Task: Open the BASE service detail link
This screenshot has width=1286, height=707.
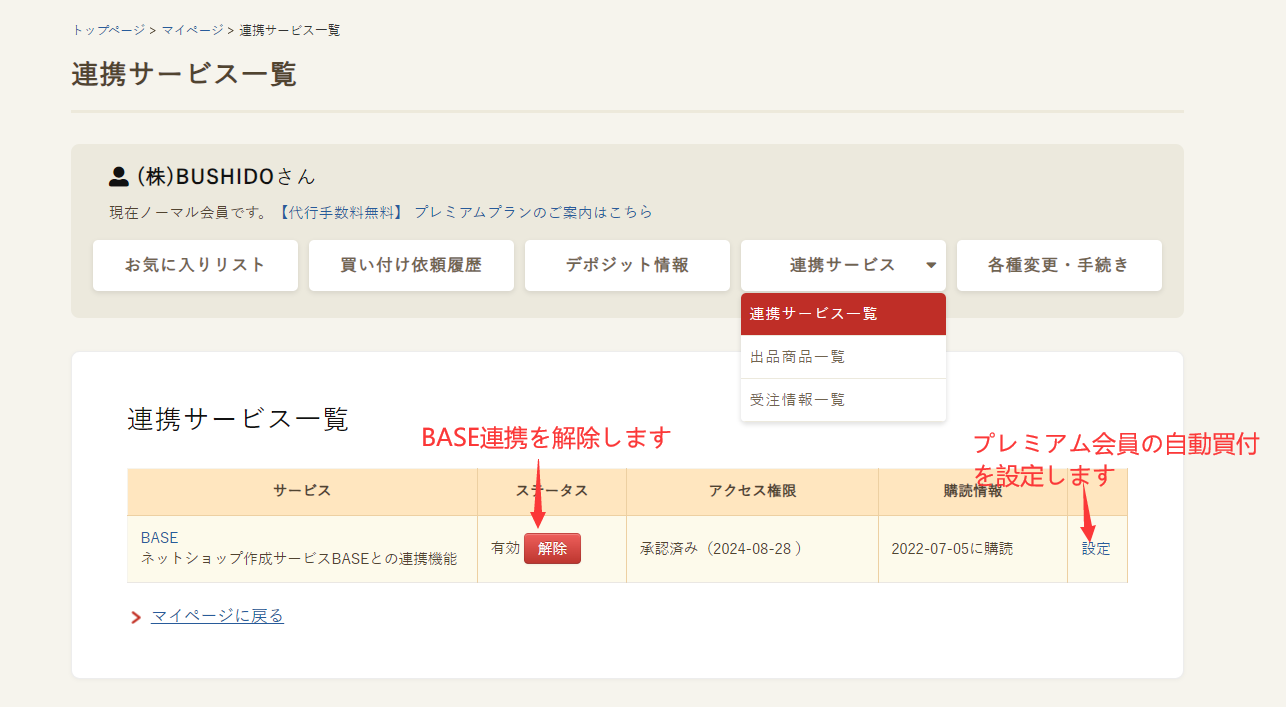Action: 158,537
